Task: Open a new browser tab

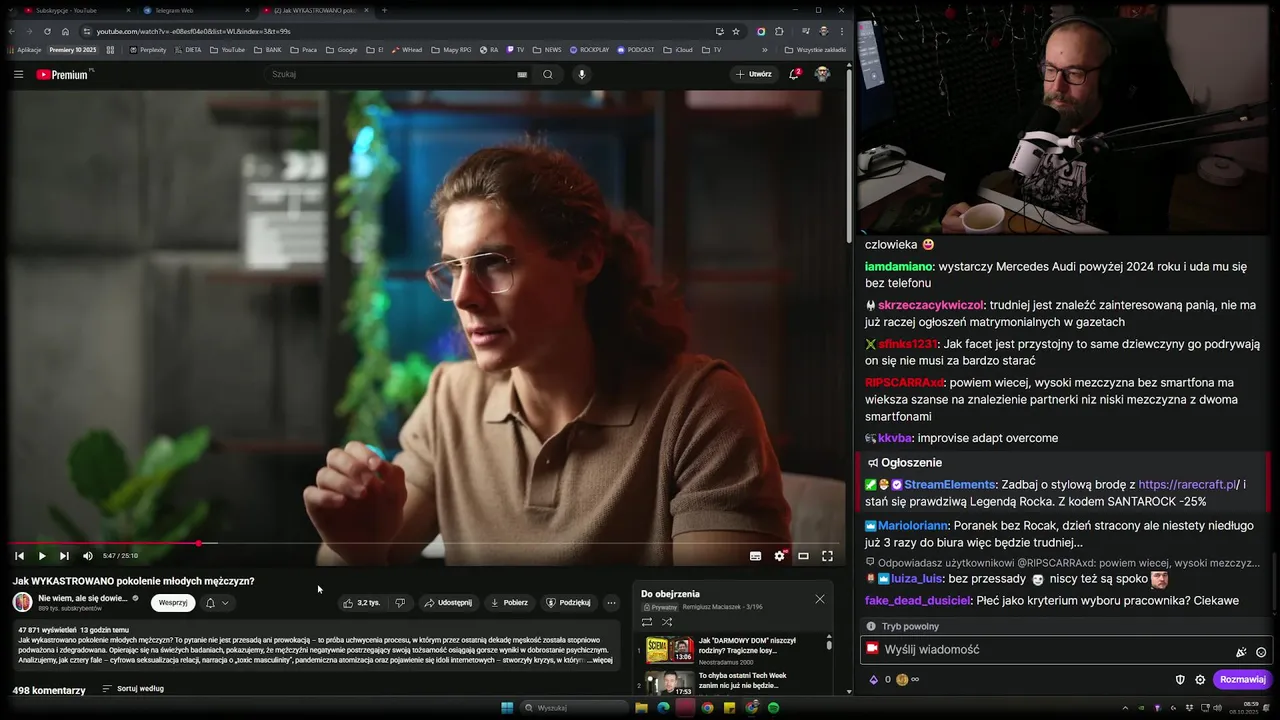Action: pyautogui.click(x=384, y=10)
